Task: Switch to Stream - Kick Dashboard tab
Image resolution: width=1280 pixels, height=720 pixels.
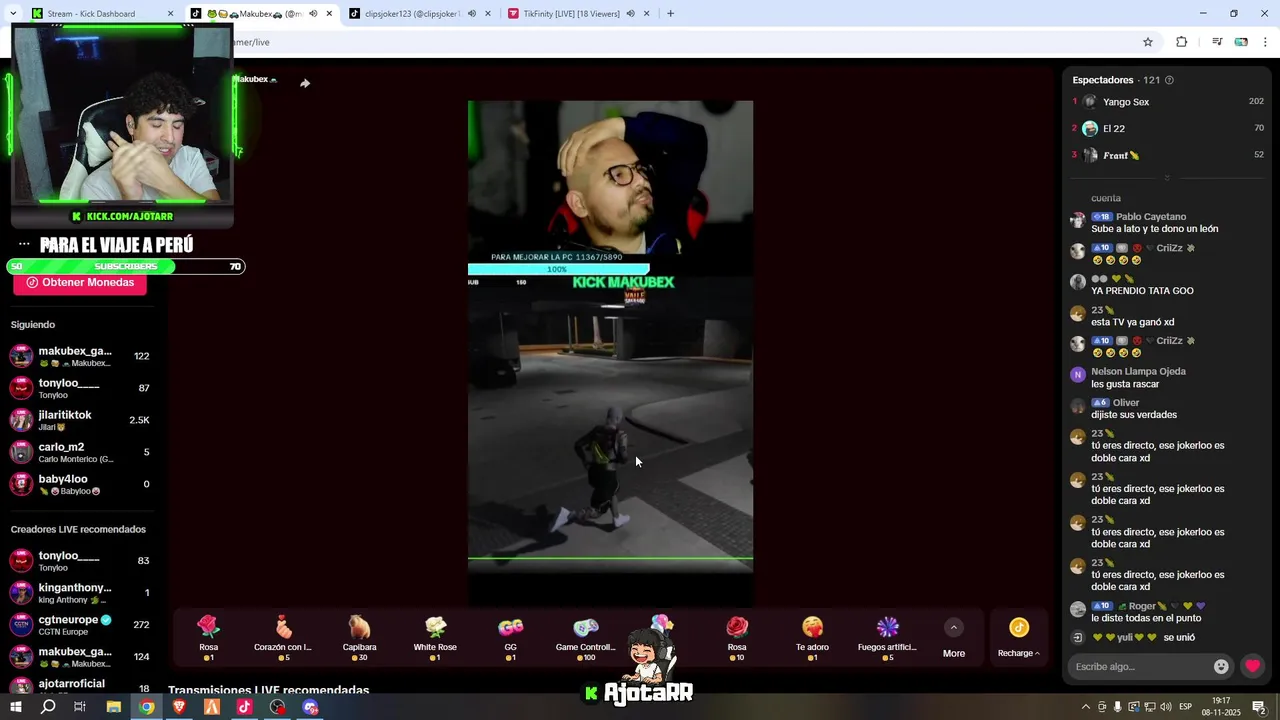Action: tap(100, 14)
